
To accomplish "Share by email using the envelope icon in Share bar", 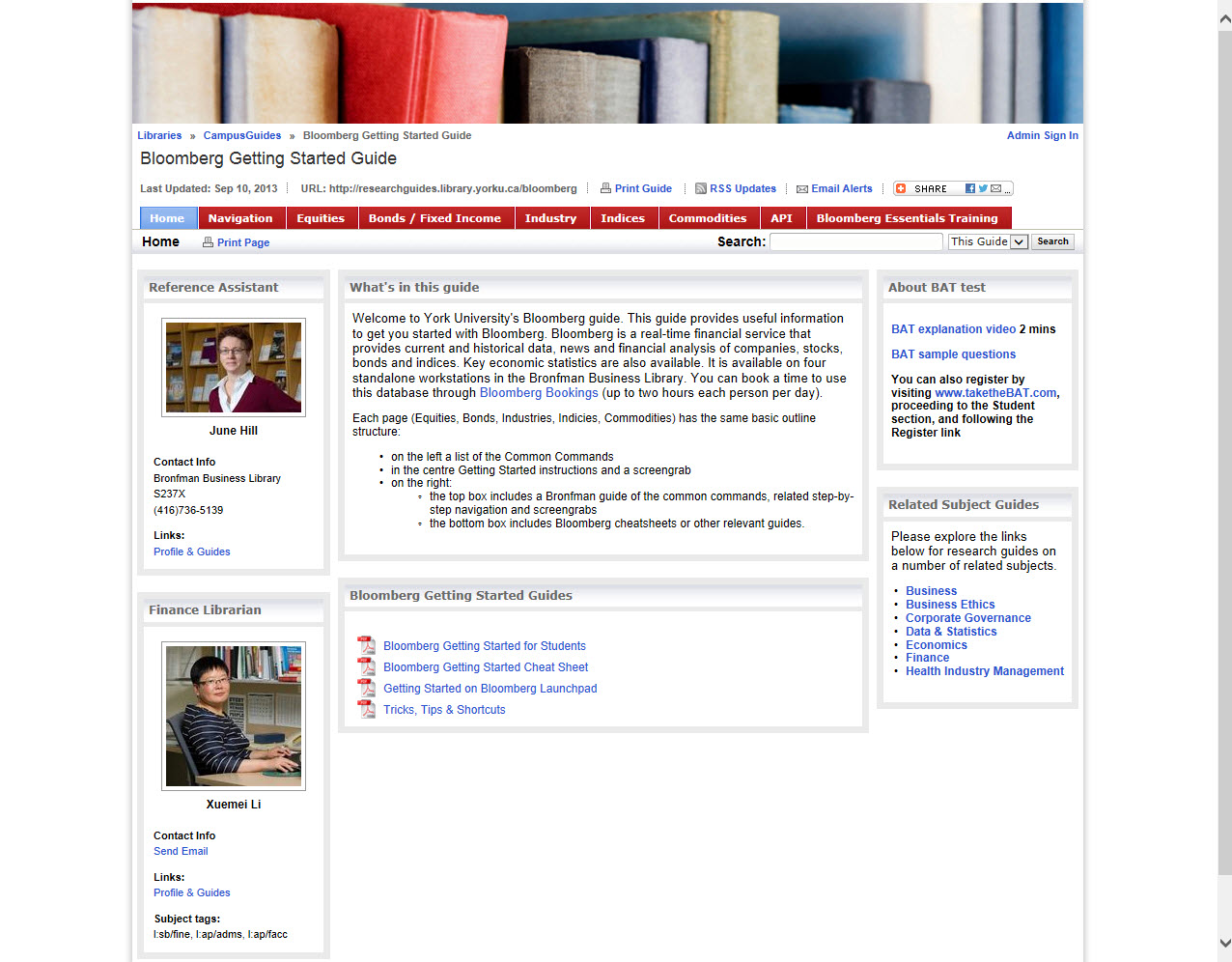I will pos(995,188).
